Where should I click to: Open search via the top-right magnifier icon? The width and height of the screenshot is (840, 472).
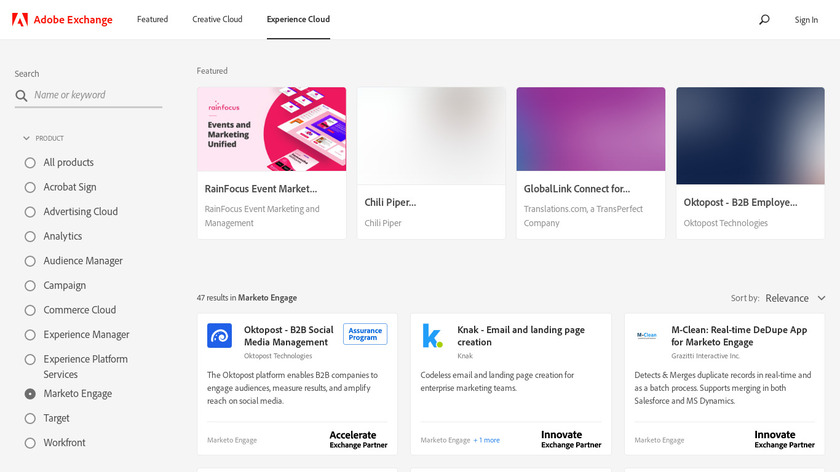click(x=764, y=20)
